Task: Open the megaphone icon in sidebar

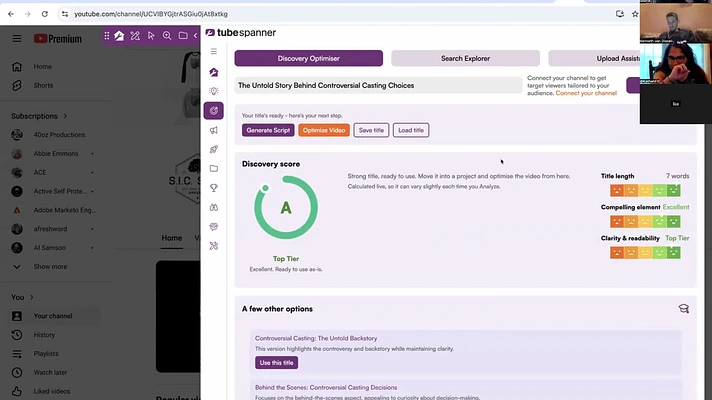Action: 214,130
